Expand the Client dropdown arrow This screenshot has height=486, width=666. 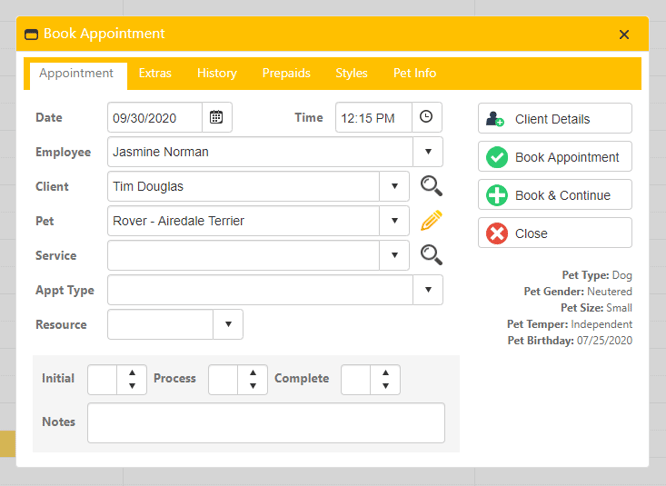click(x=395, y=186)
